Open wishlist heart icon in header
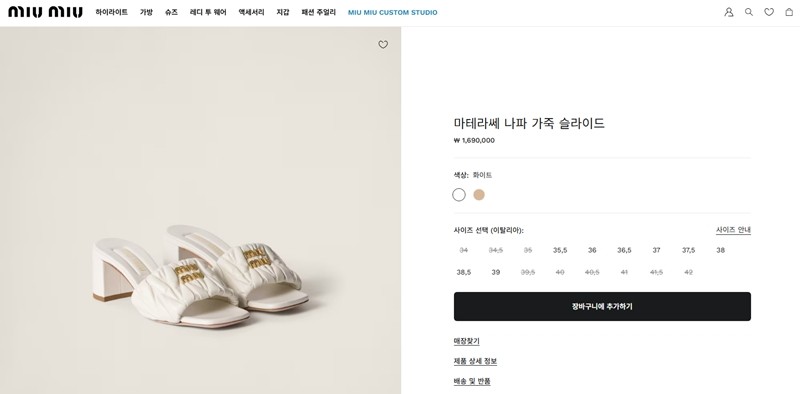Screen dimensions: 800x394 pyautogui.click(x=769, y=12)
